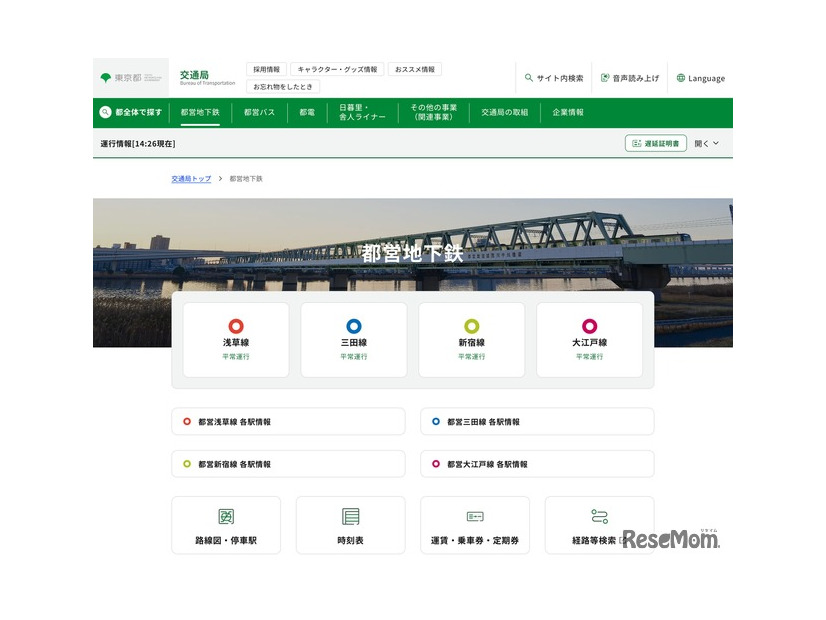Follow the 交通局トップ breadcrumb link
Screen dimensions: 826x620
(x=191, y=179)
